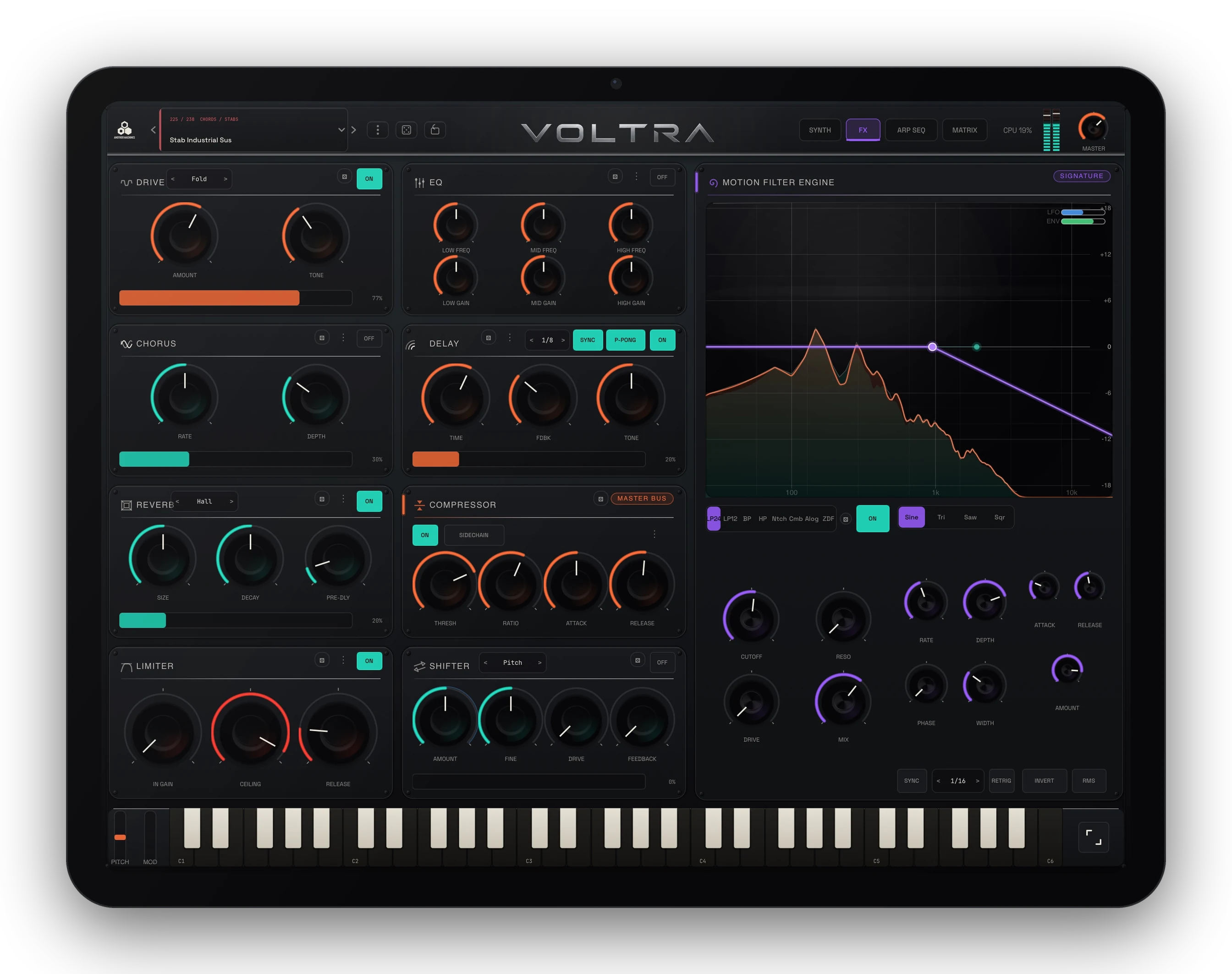Click the filter type randomize dice icon
This screenshot has width=1232, height=974.
(845, 519)
